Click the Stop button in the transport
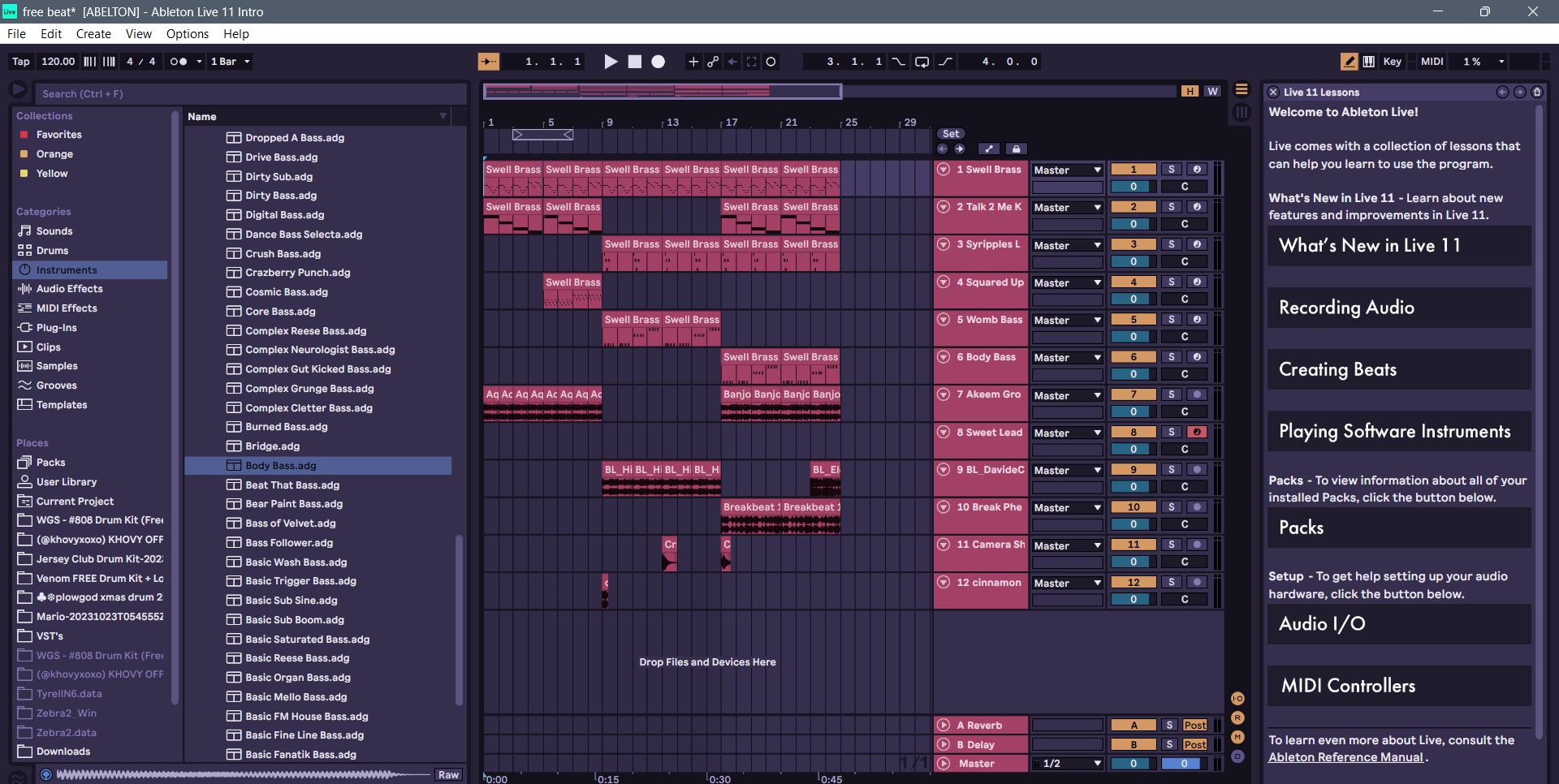Screen dimensions: 1559x784 coord(635,62)
